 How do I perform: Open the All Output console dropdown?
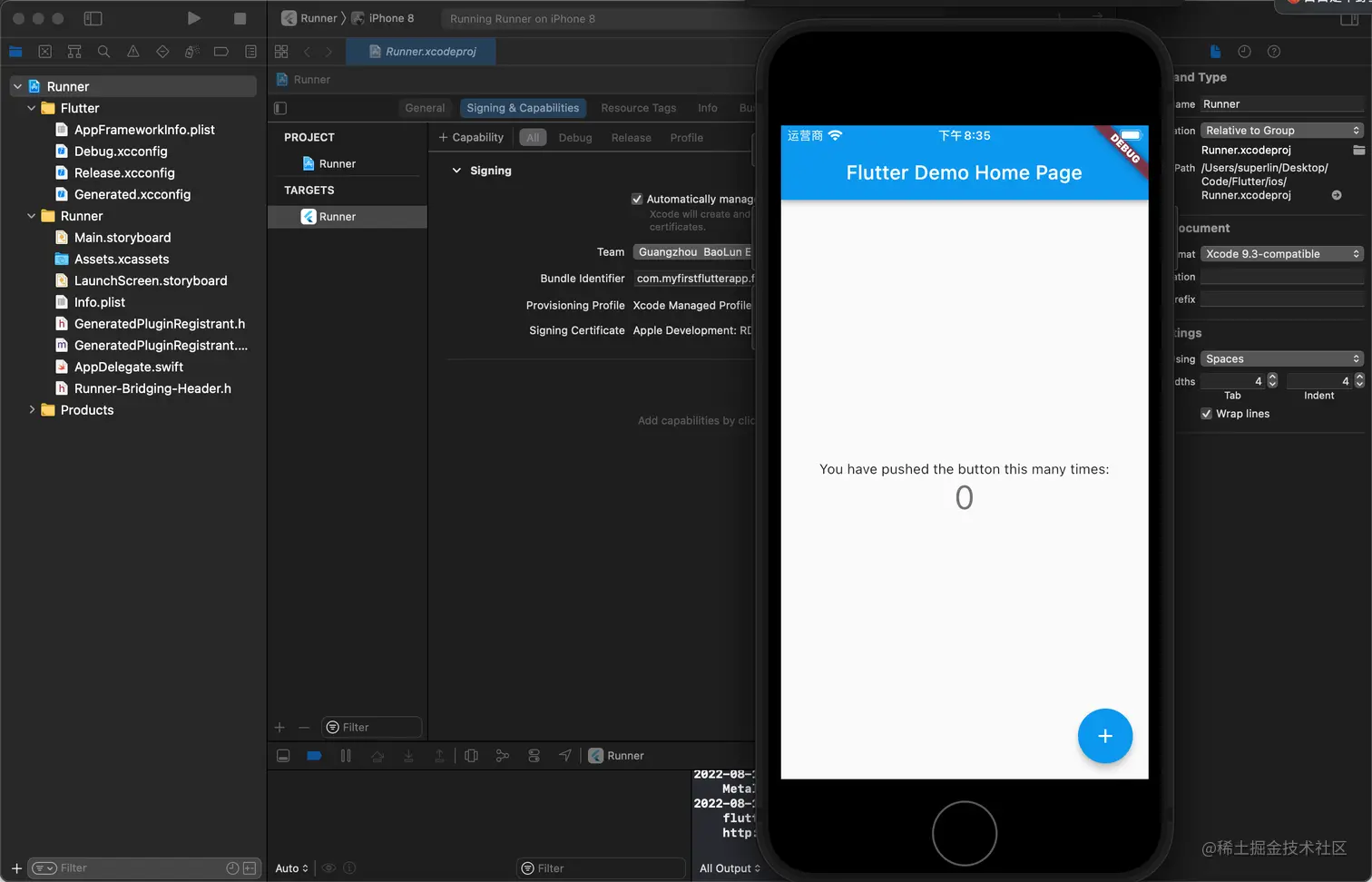[x=730, y=868]
